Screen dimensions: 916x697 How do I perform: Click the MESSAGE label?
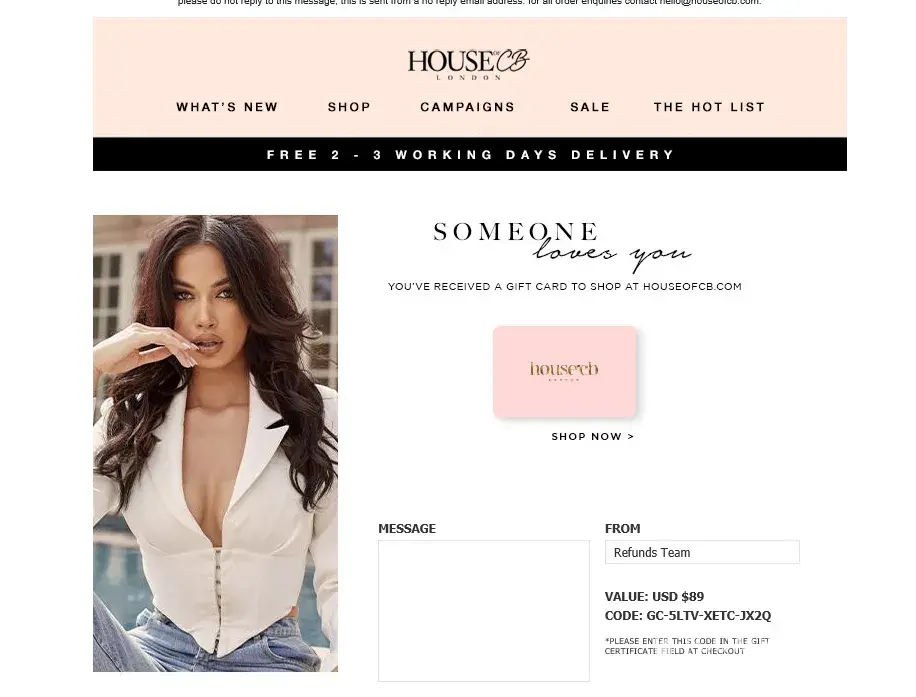coord(407,529)
